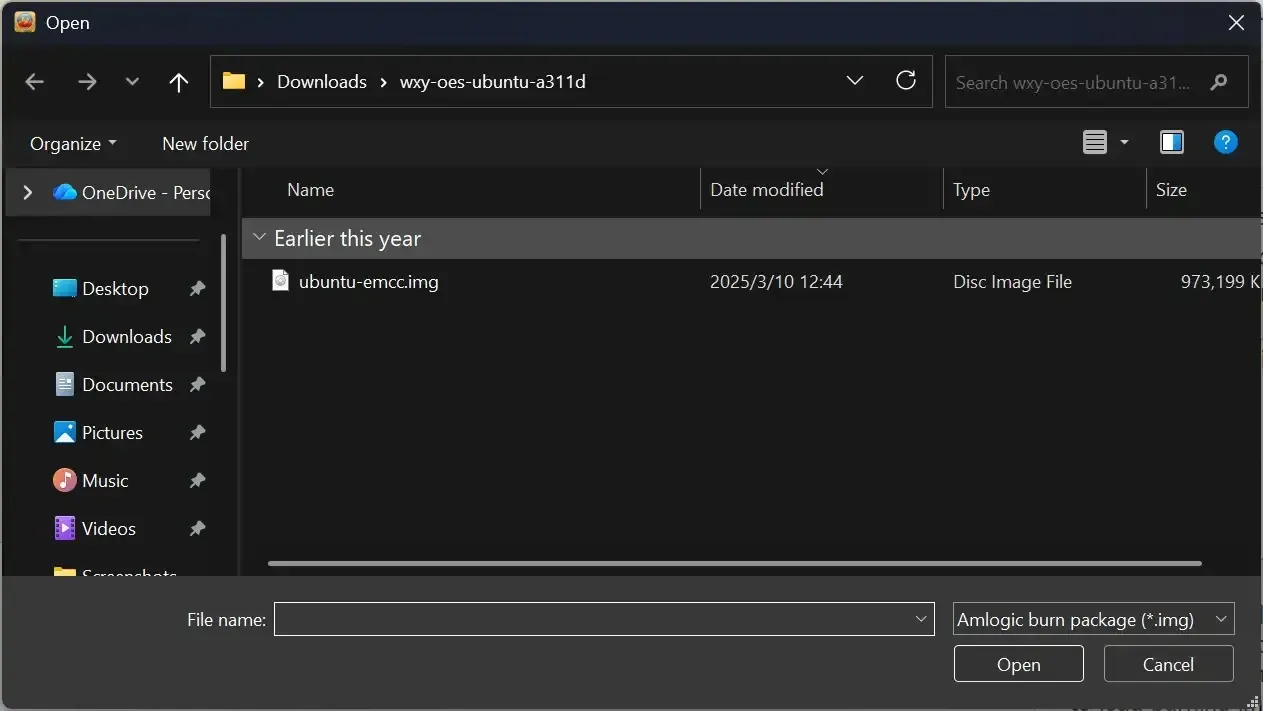Unpin Desktop using its pin icon

197,288
